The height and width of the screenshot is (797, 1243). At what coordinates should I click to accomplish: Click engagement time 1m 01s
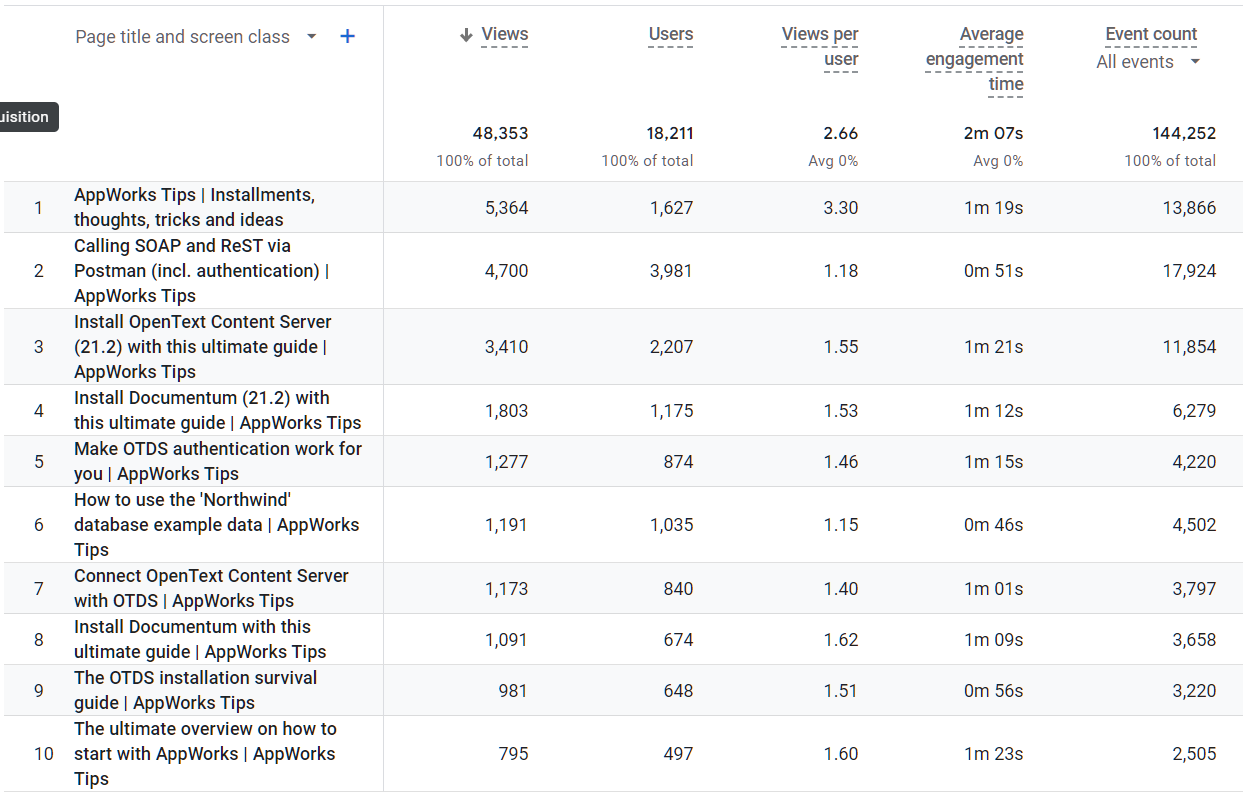pos(994,589)
